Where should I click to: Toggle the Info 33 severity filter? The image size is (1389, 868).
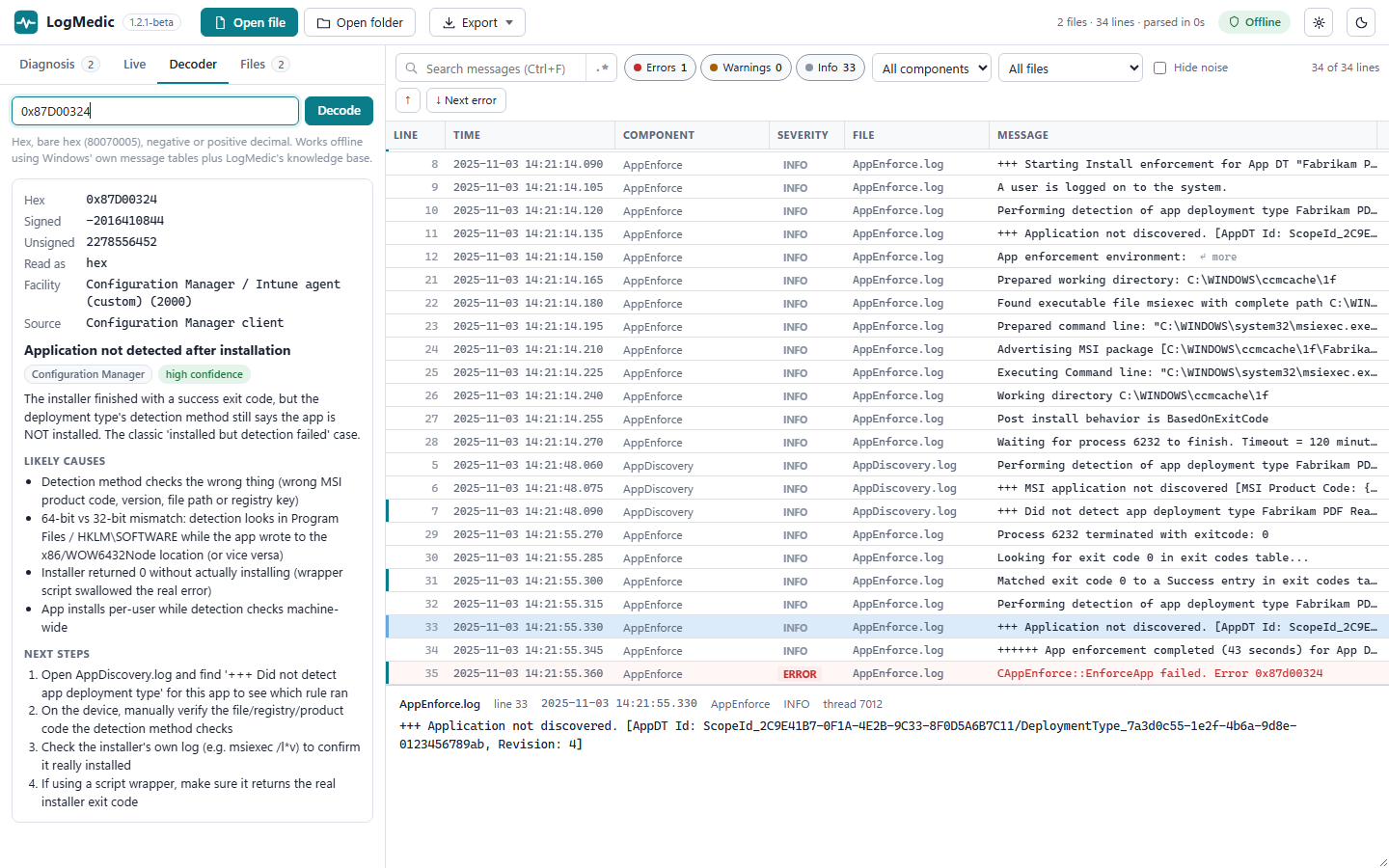click(x=831, y=68)
